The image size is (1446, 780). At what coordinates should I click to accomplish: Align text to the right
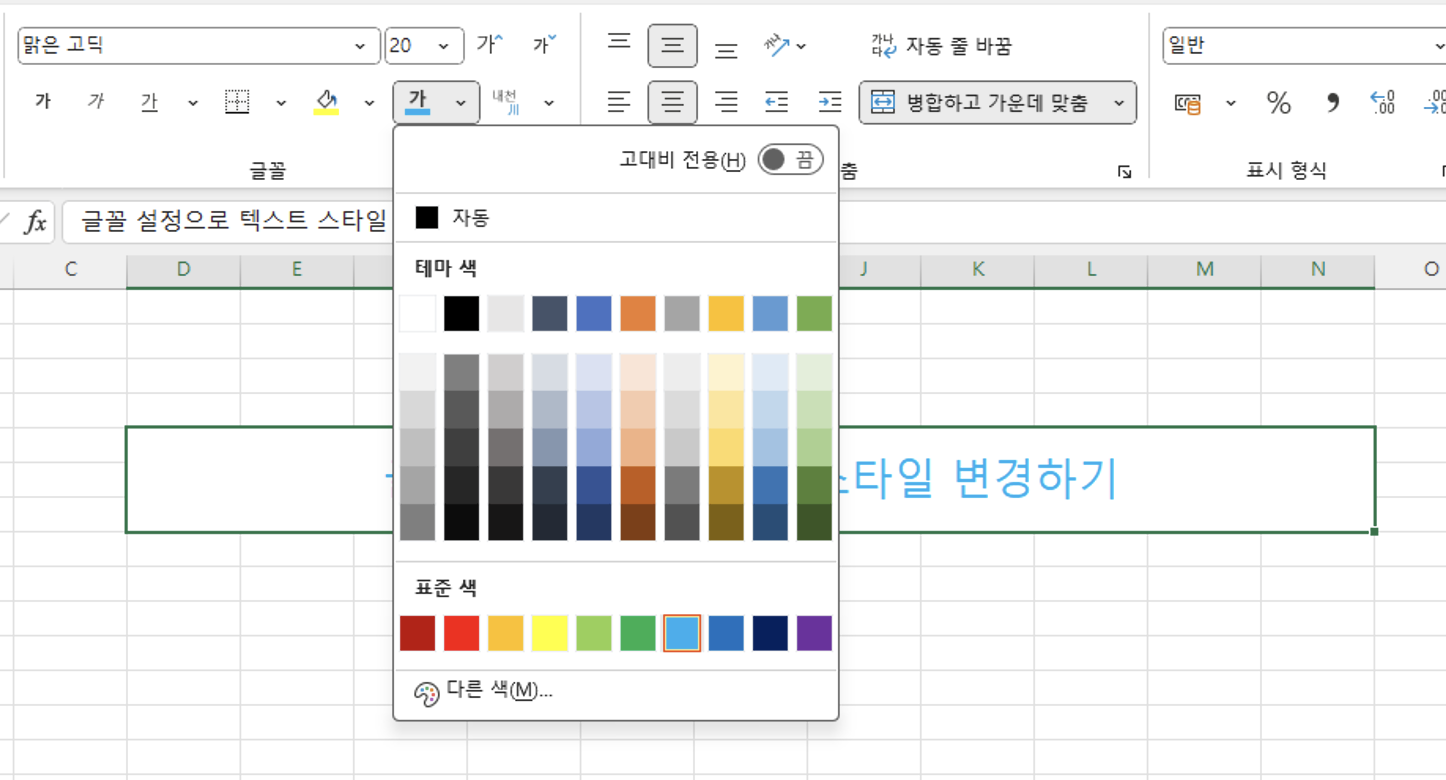pos(726,102)
